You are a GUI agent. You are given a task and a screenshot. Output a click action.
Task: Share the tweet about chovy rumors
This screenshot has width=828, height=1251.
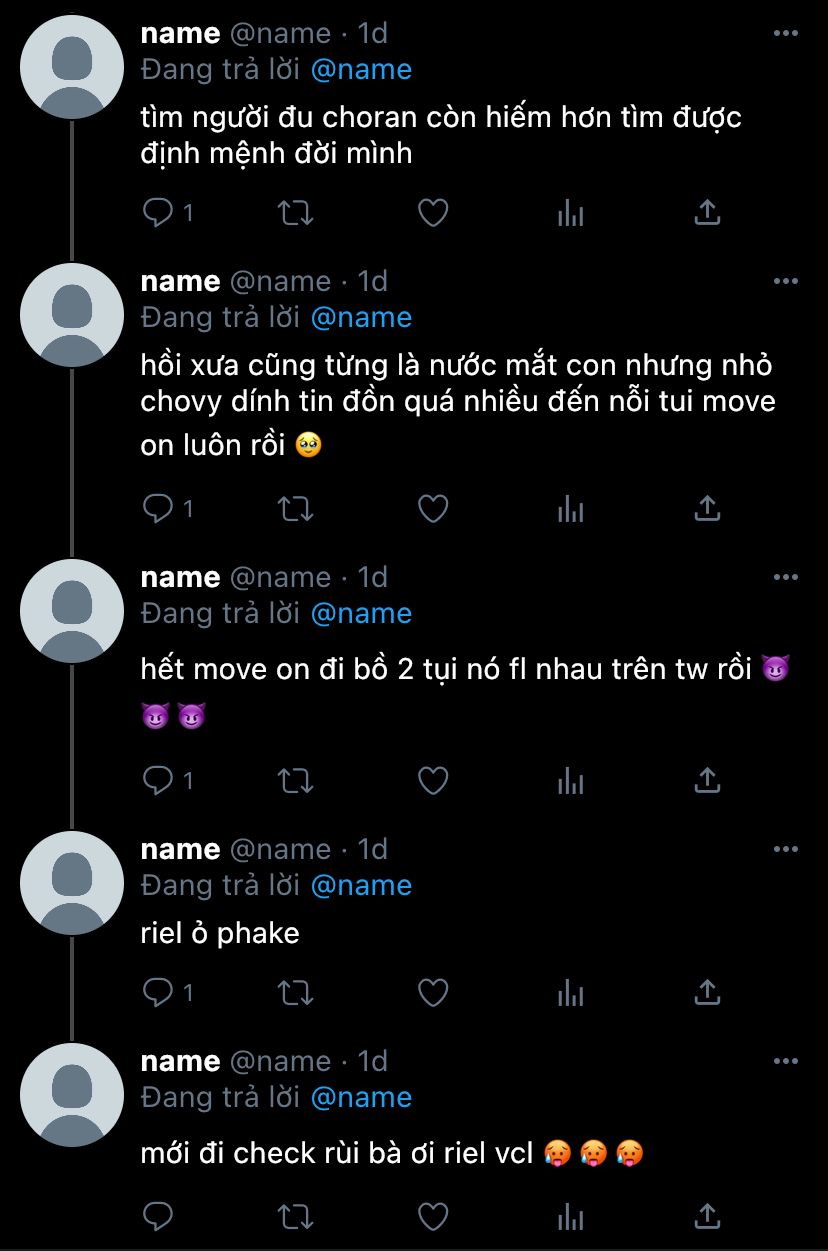[x=707, y=508]
